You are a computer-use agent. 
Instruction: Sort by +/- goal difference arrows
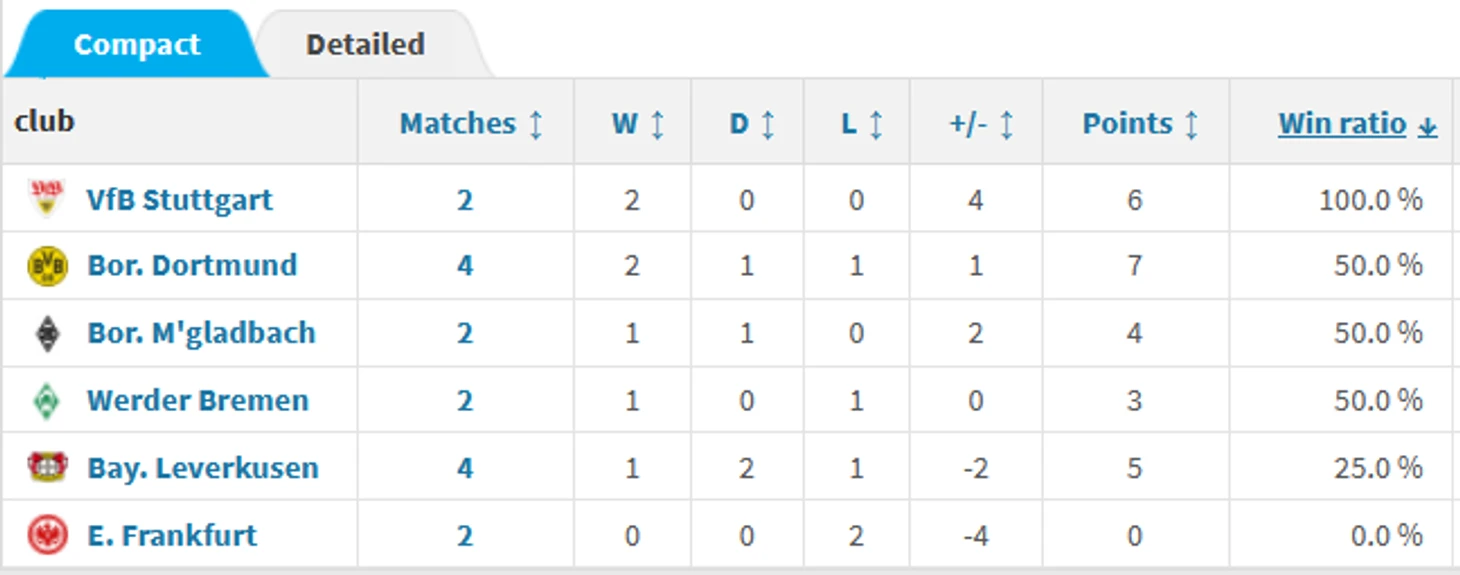[x=1006, y=124]
